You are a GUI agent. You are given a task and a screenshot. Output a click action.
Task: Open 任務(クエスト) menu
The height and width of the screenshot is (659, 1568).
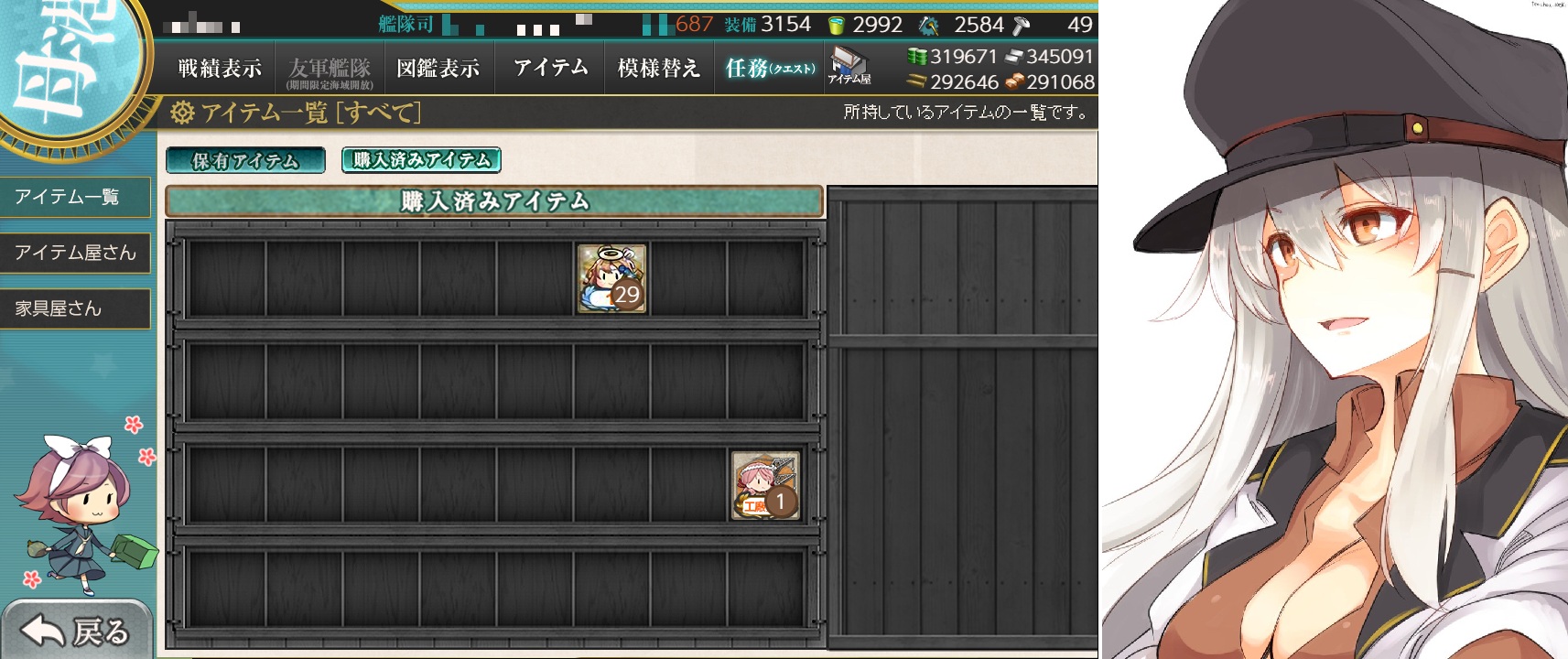tap(769, 69)
